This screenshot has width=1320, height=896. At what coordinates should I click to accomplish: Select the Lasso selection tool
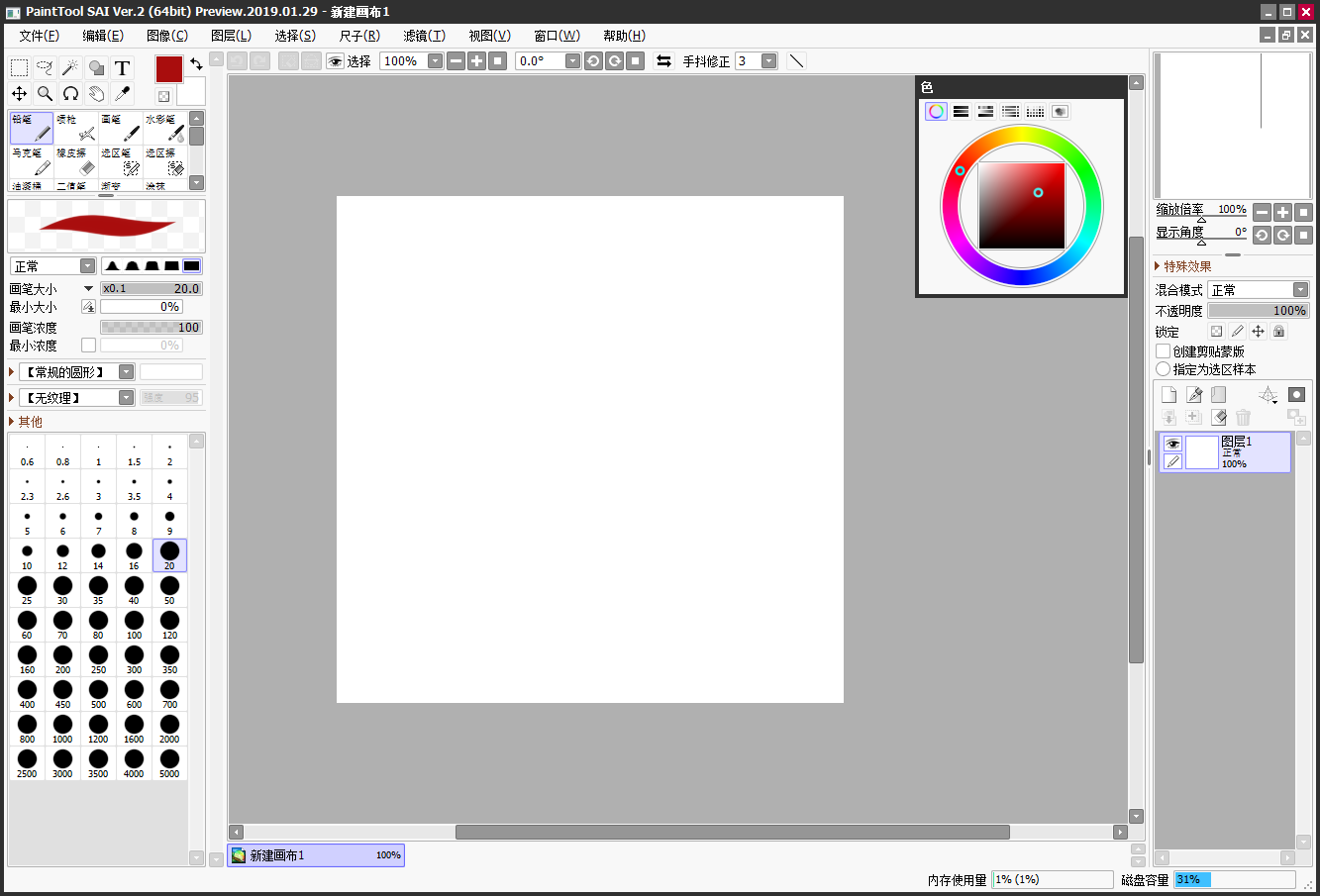(45, 67)
